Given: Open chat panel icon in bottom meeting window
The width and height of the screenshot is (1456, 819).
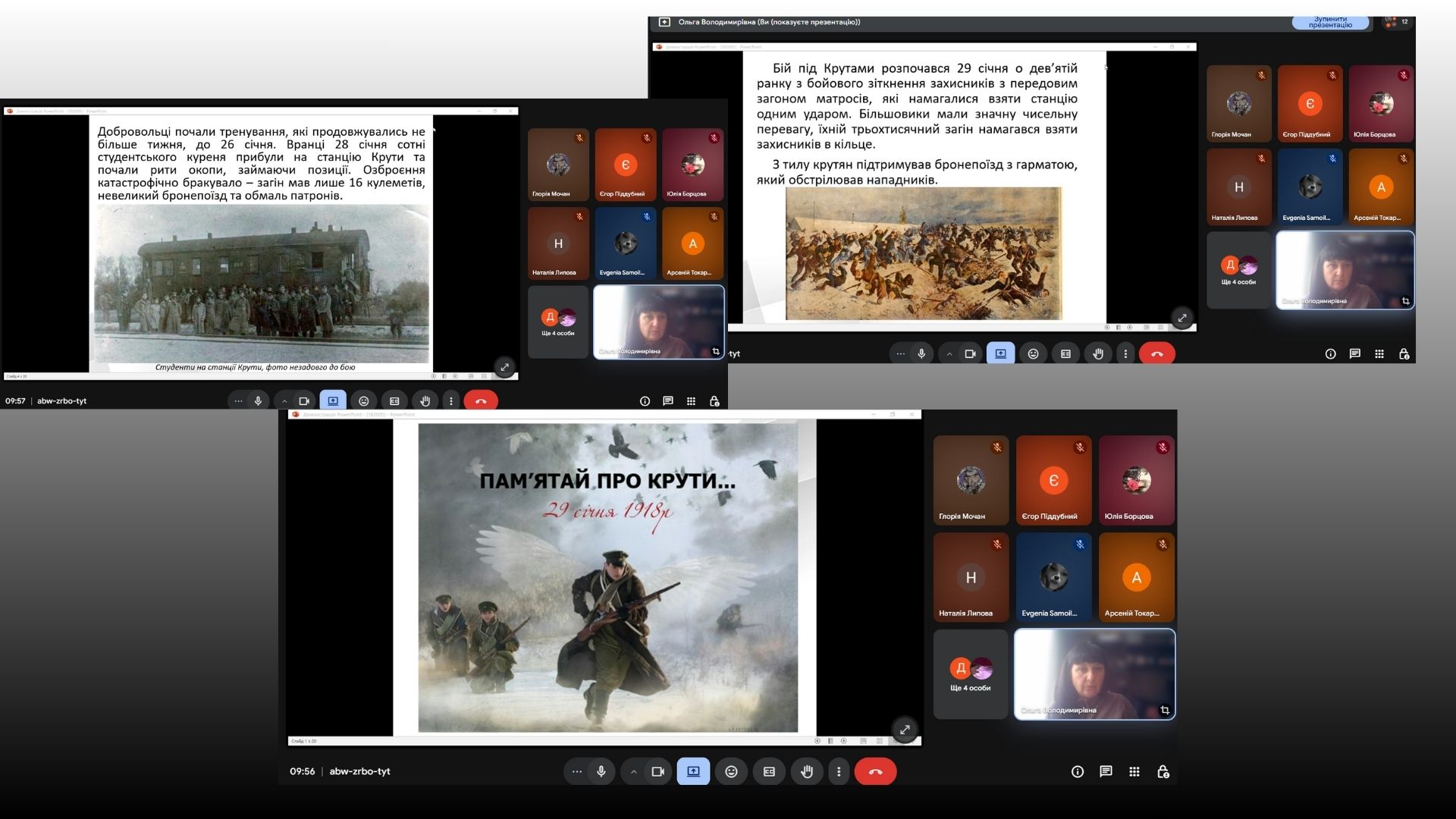Looking at the screenshot, I should pos(1106,771).
